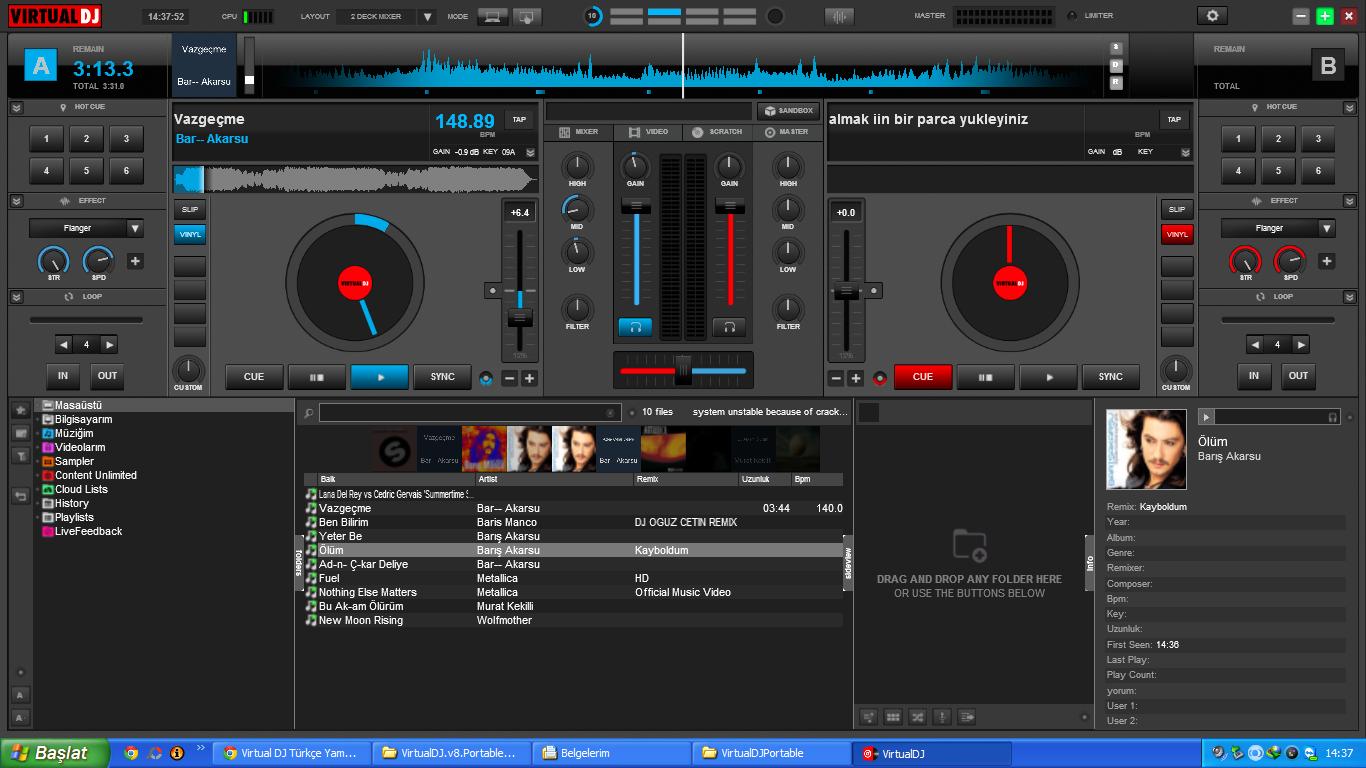Image resolution: width=1366 pixels, height=768 pixels.
Task: Click left deck SYNC button
Action: coord(442,377)
